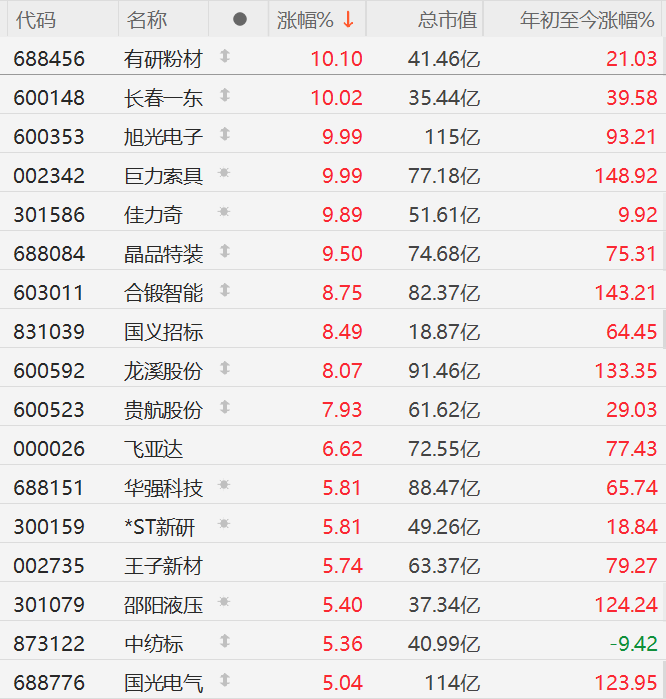Click the marker icon beside 贵航股份
Image resolution: width=666 pixels, height=699 pixels.
click(x=225, y=407)
